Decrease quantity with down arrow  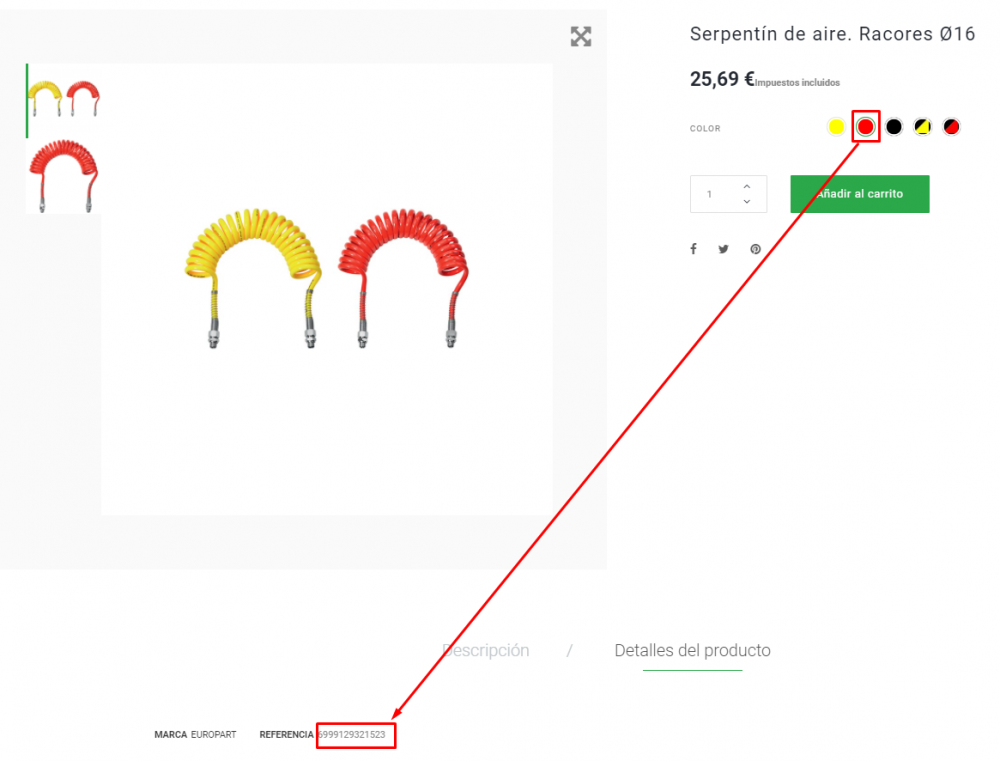click(747, 202)
